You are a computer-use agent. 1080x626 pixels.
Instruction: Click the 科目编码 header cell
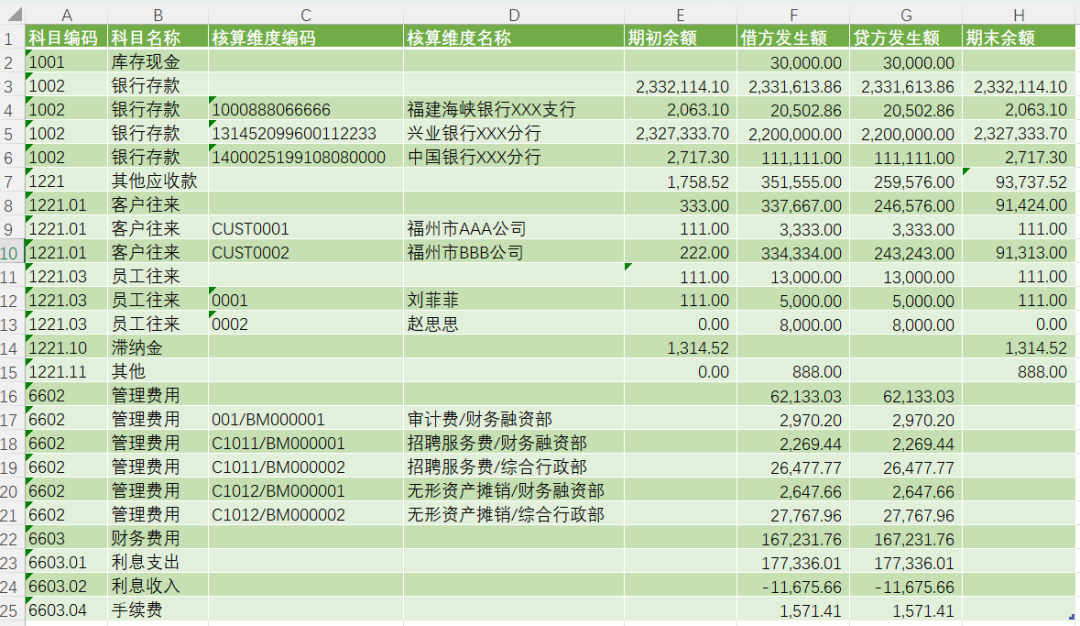pos(66,37)
